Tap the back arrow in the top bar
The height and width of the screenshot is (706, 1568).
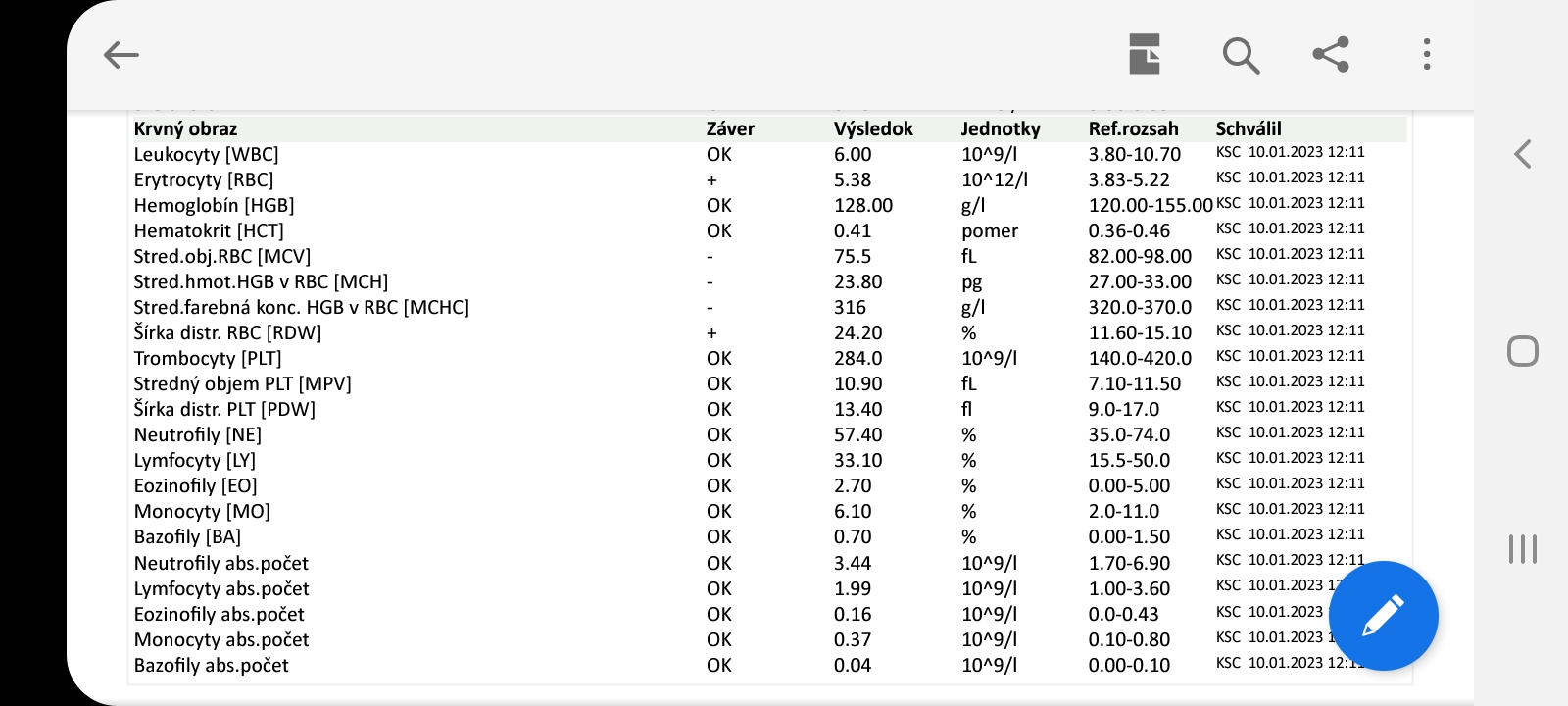coord(122,55)
